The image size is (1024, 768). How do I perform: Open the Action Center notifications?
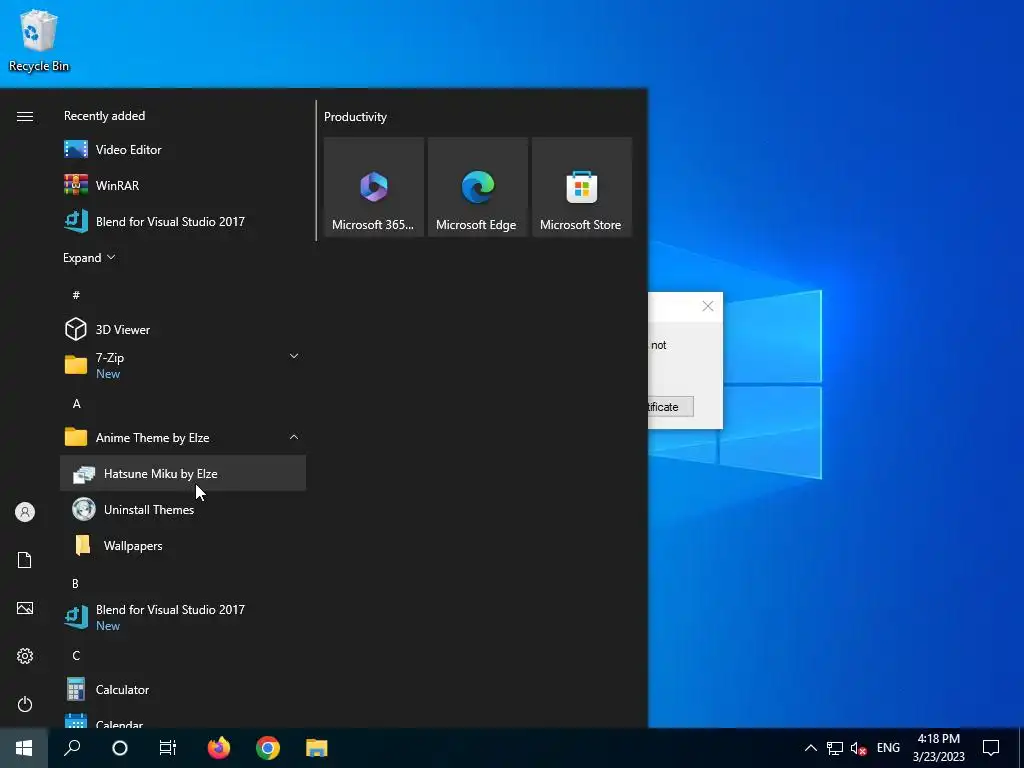click(991, 748)
